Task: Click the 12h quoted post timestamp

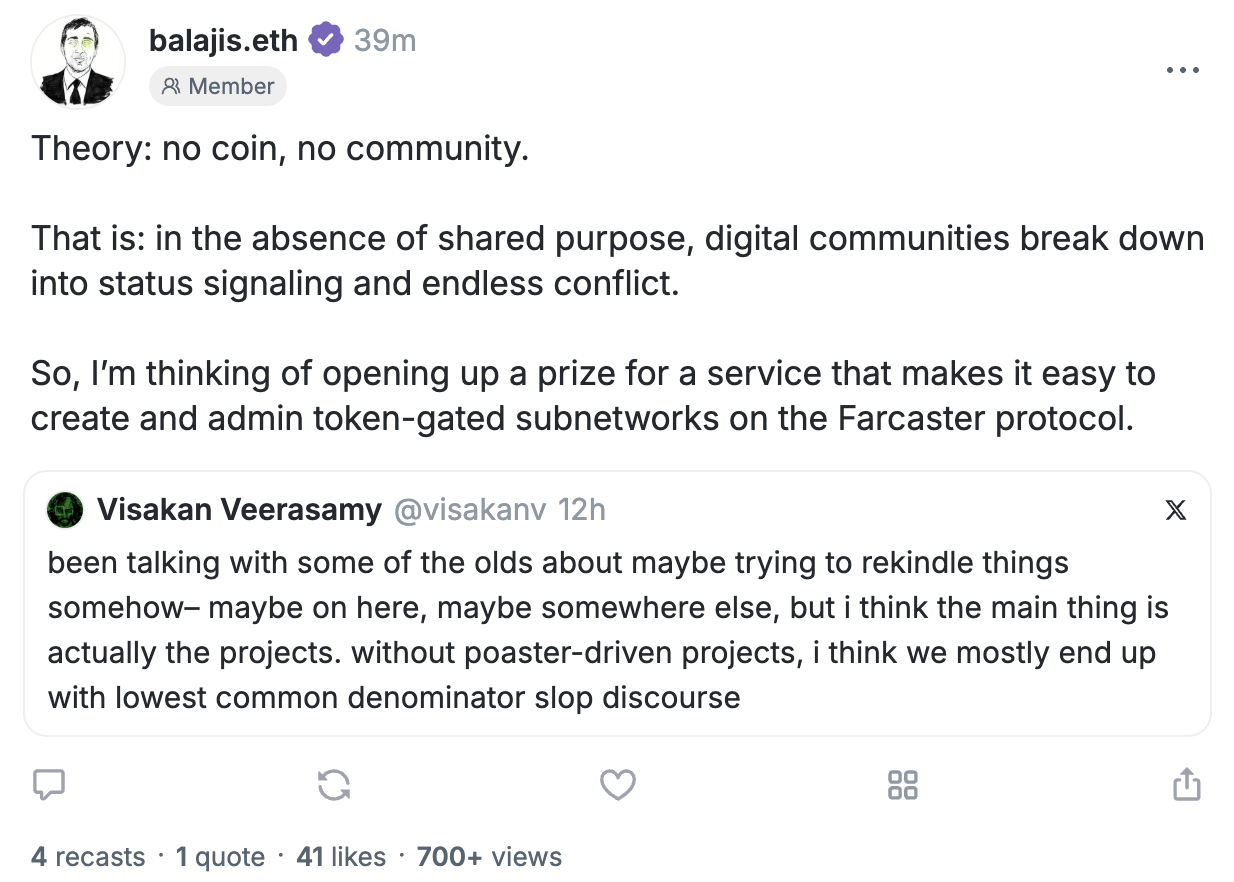Action: click(582, 510)
